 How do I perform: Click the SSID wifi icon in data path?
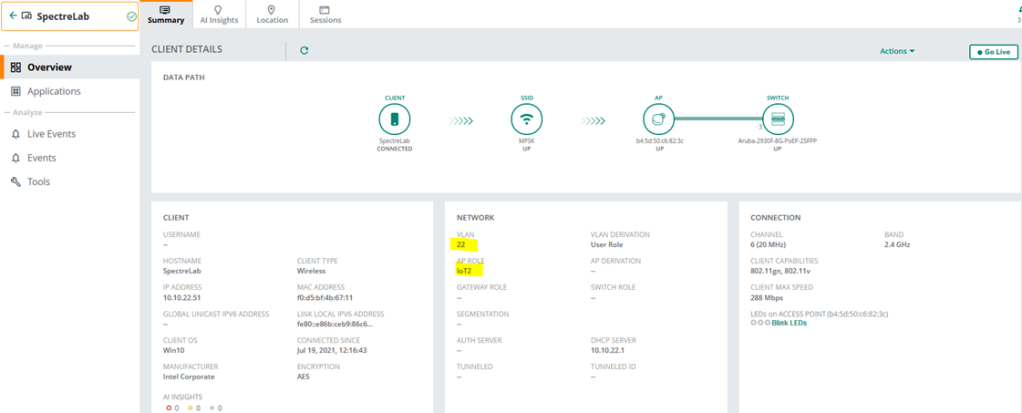click(526, 120)
